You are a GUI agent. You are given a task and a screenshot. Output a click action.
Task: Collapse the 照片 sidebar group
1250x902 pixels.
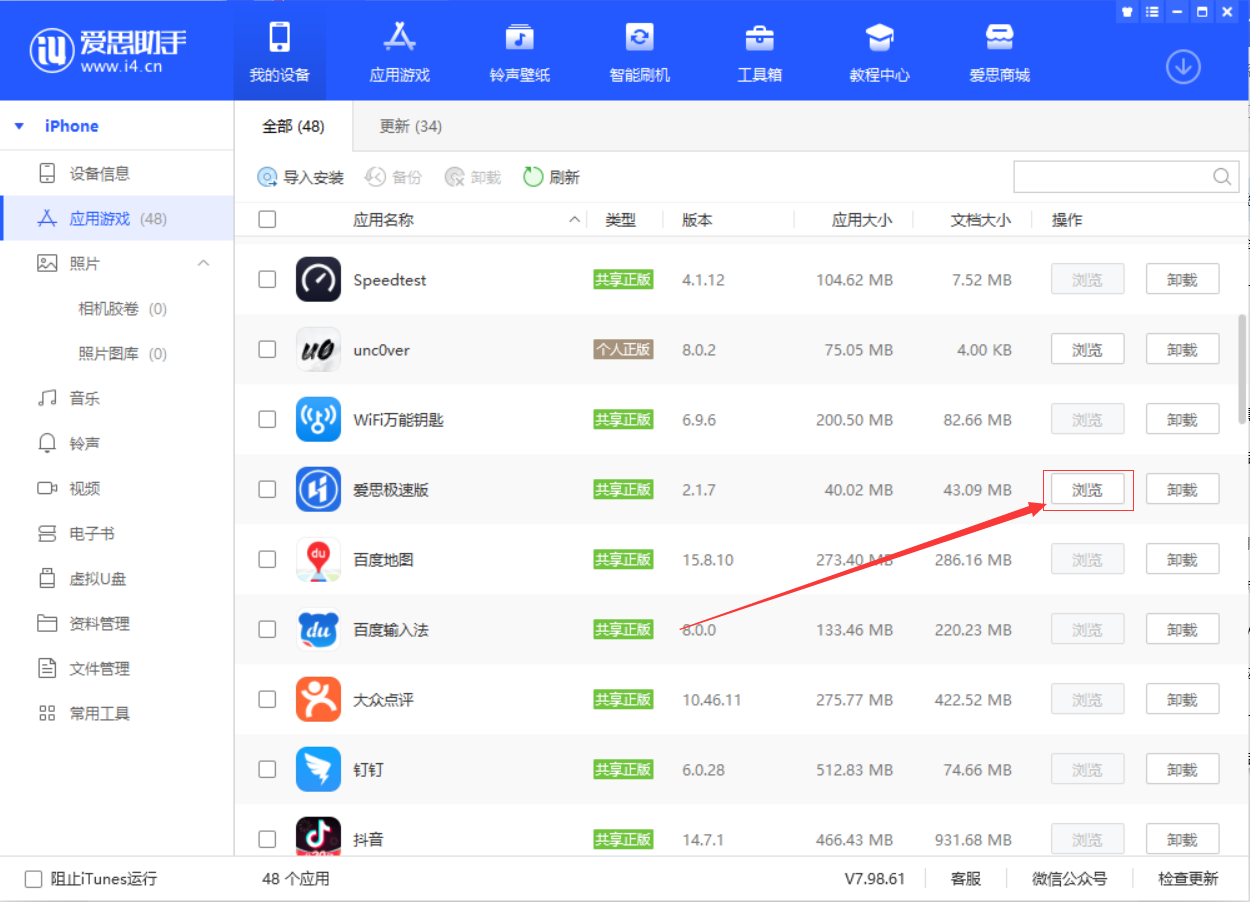coord(204,262)
